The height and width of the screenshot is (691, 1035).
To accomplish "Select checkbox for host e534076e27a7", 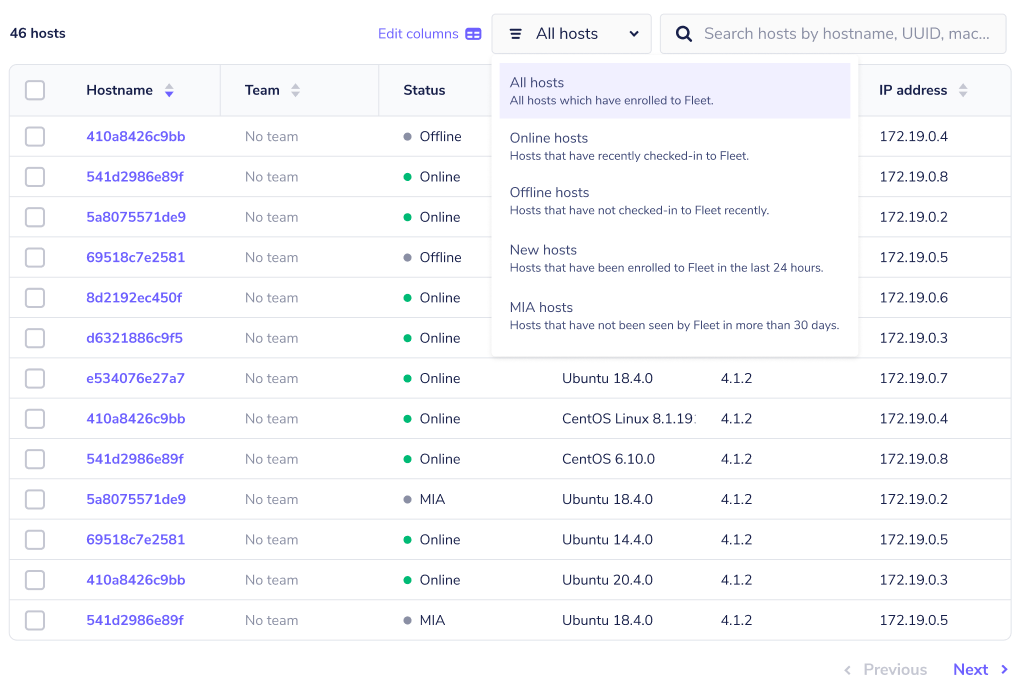I will [x=35, y=378].
